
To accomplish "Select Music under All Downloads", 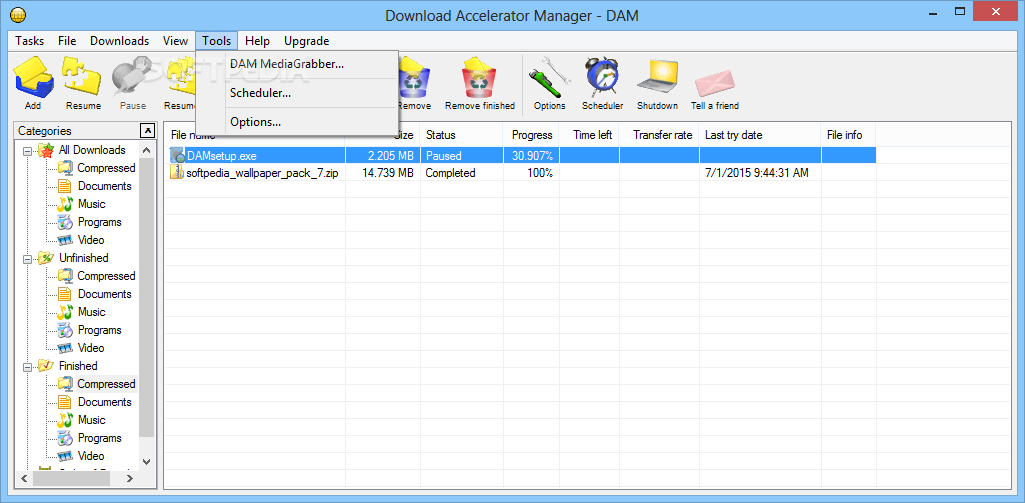I will tap(92, 204).
